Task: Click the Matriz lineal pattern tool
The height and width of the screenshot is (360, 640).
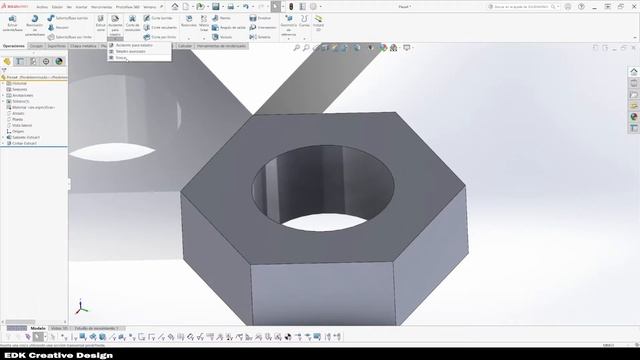Action: (204, 23)
